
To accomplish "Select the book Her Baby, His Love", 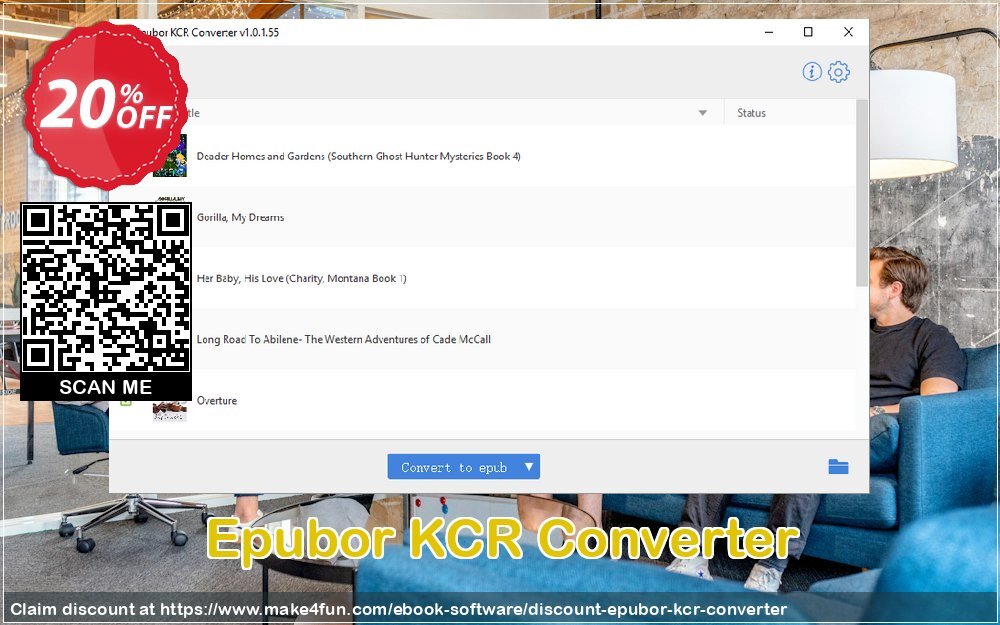I will coord(301,279).
